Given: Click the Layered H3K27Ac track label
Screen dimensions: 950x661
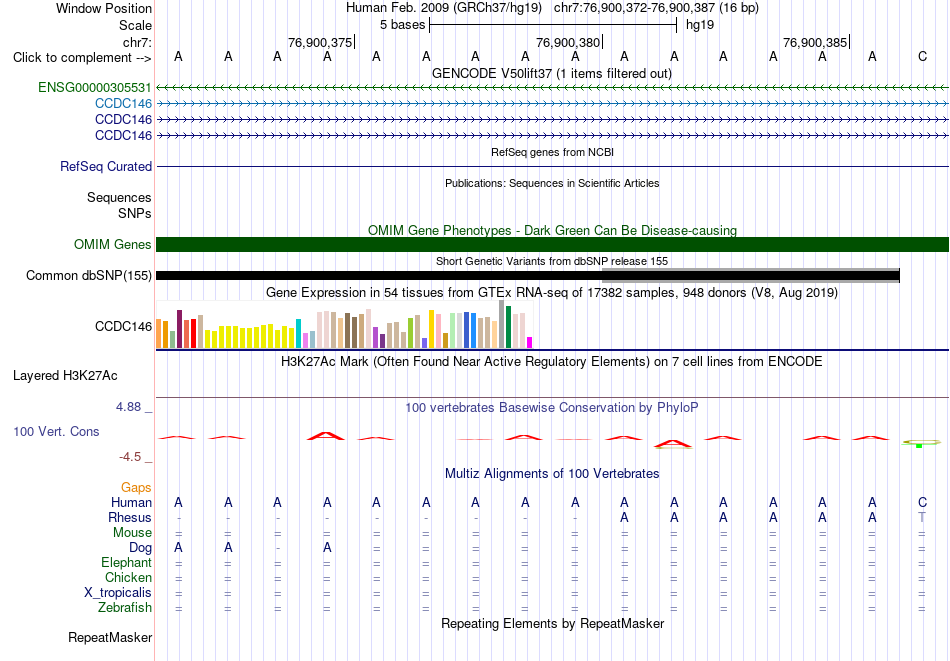Looking at the screenshot, I should pyautogui.click(x=65, y=376).
